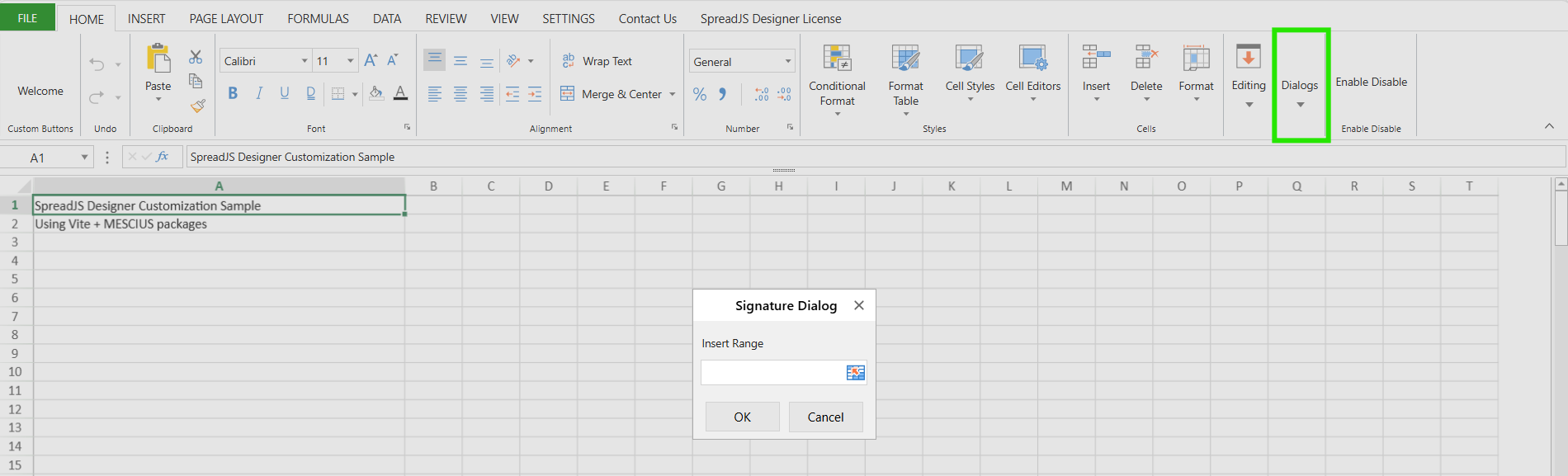1568x476 pixels.
Task: Click the top align icon
Action: click(x=434, y=59)
